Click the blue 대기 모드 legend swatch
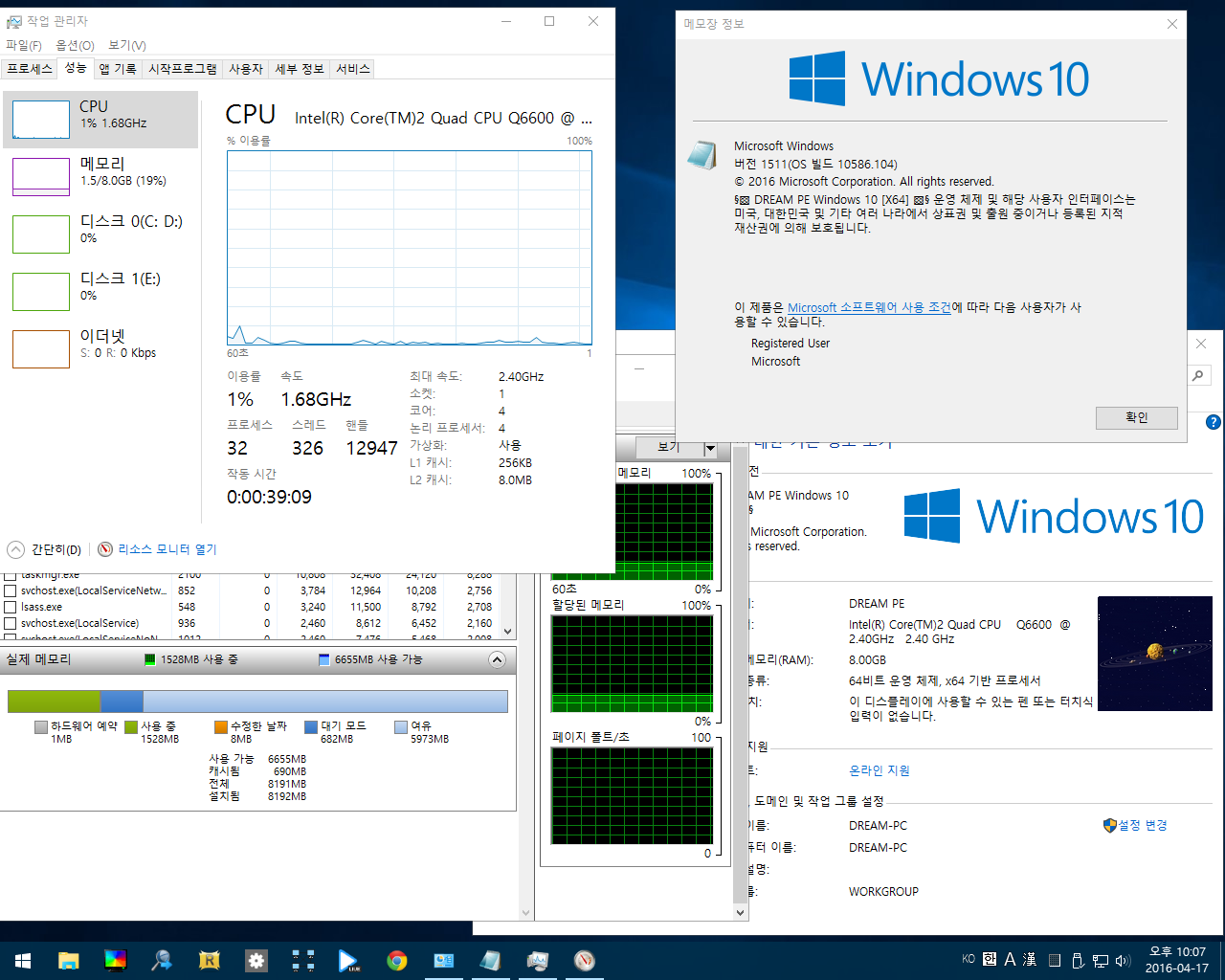 (x=311, y=727)
